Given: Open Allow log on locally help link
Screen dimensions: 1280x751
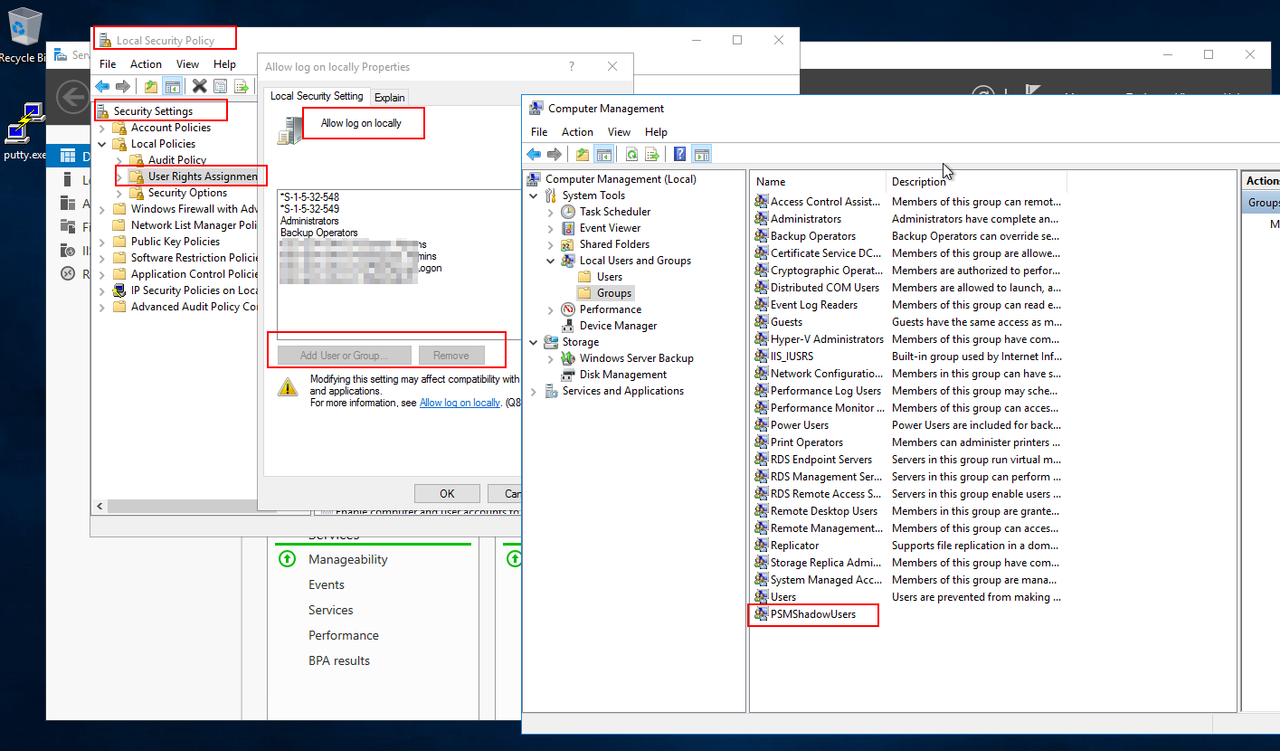Looking at the screenshot, I should click(460, 403).
